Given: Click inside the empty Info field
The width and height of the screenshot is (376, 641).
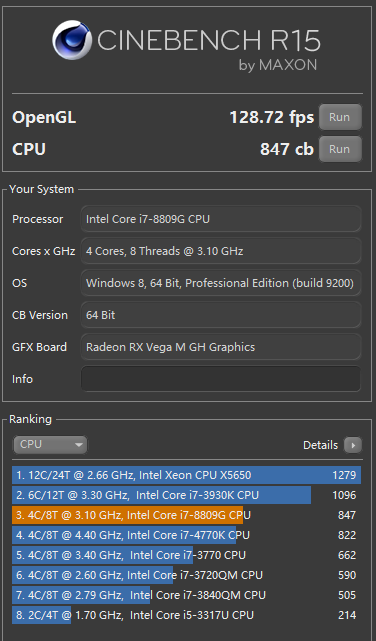Looking at the screenshot, I should point(221,379).
